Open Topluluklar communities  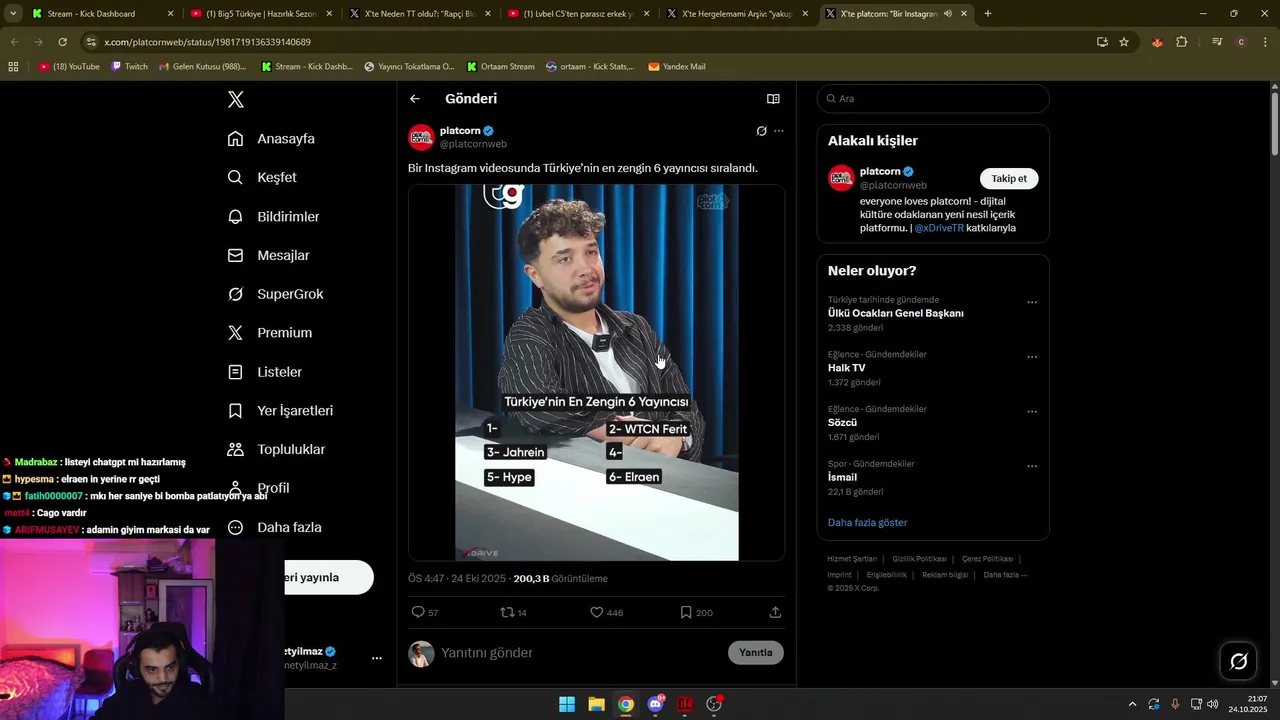[275, 450]
